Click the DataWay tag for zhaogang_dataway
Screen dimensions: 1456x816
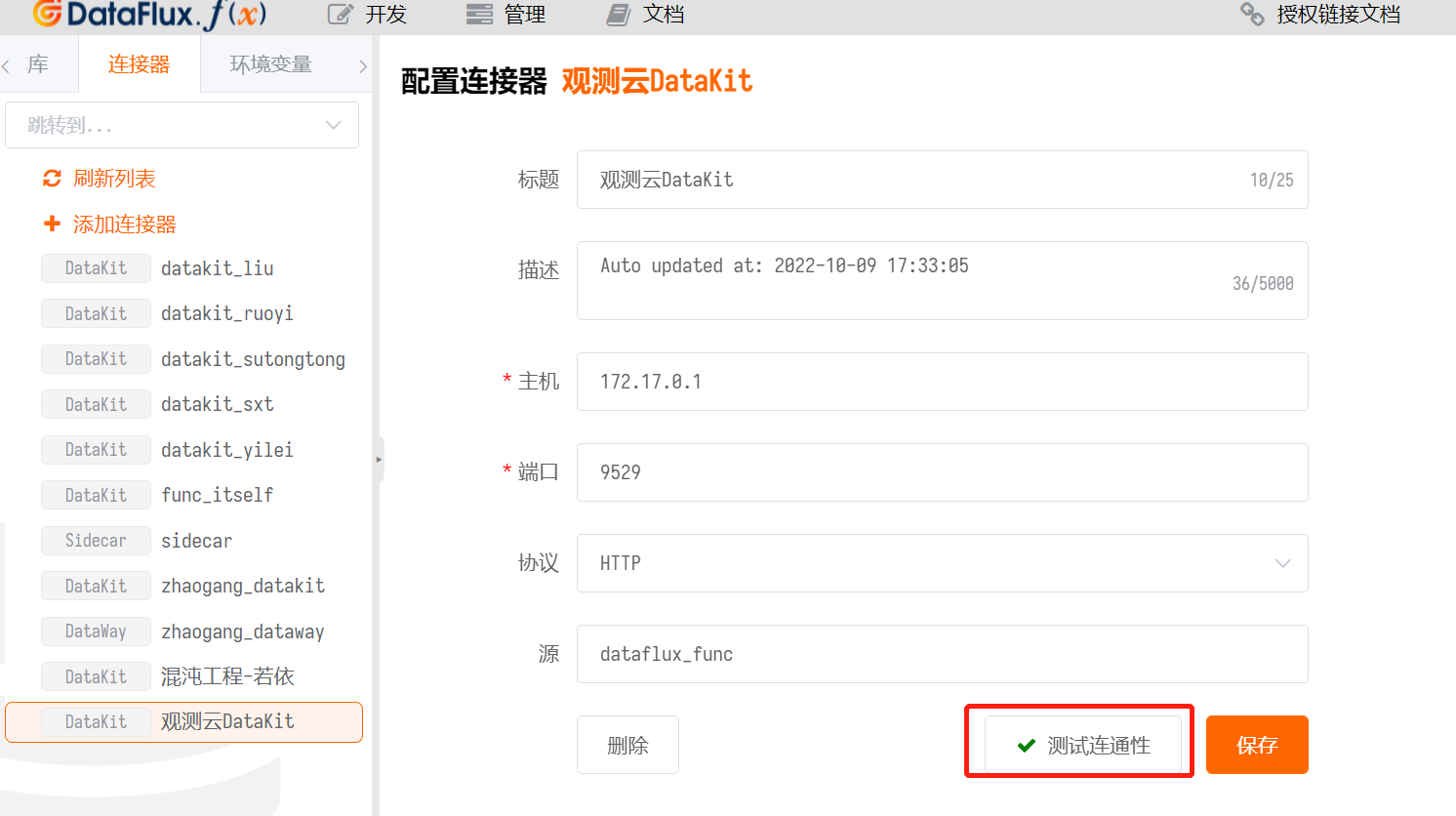(96, 632)
